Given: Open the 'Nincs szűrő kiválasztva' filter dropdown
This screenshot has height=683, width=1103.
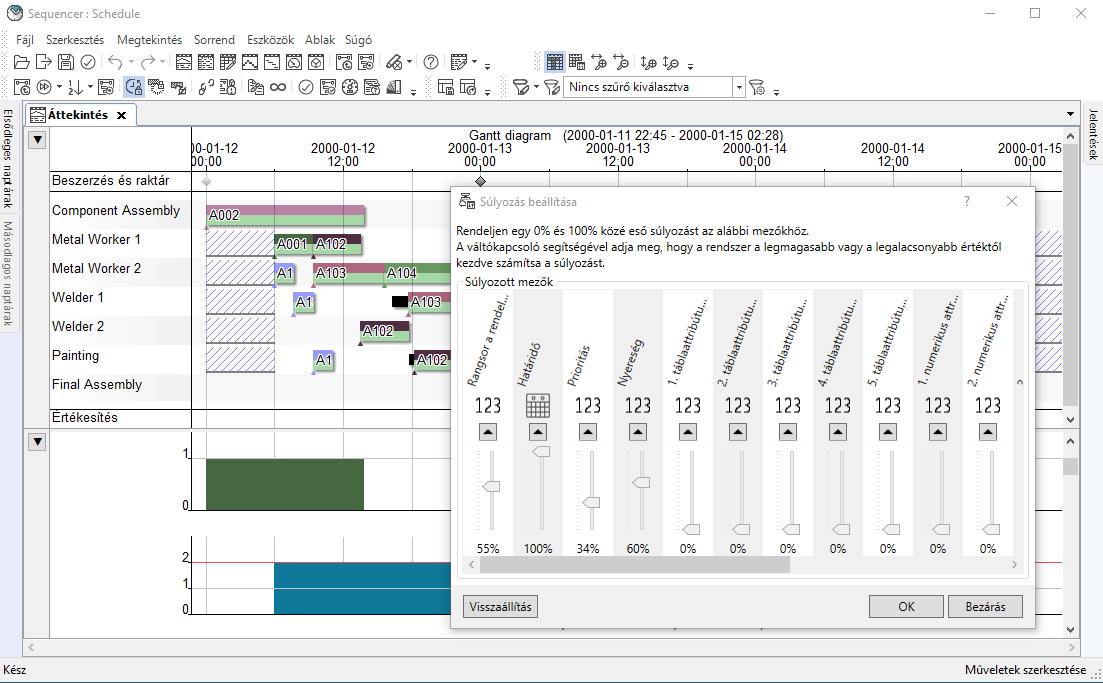Looking at the screenshot, I should tap(739, 87).
